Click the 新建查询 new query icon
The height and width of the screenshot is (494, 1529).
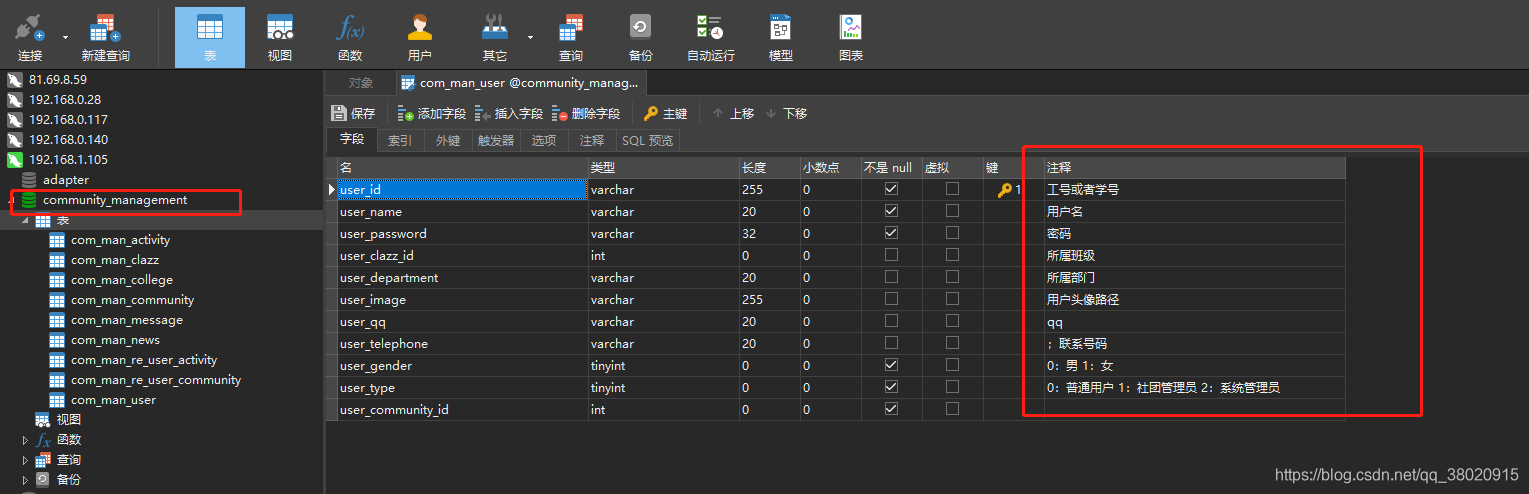tap(106, 38)
